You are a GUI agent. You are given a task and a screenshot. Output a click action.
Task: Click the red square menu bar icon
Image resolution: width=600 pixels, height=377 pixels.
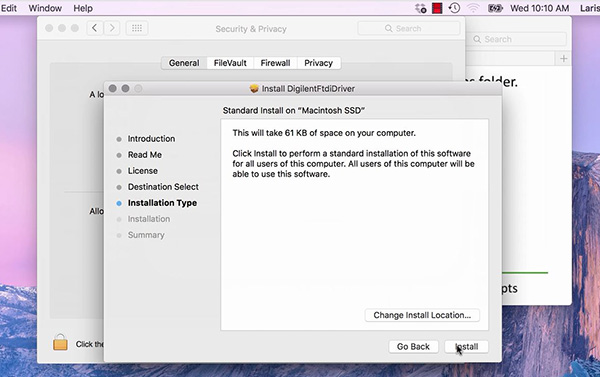[x=437, y=8]
